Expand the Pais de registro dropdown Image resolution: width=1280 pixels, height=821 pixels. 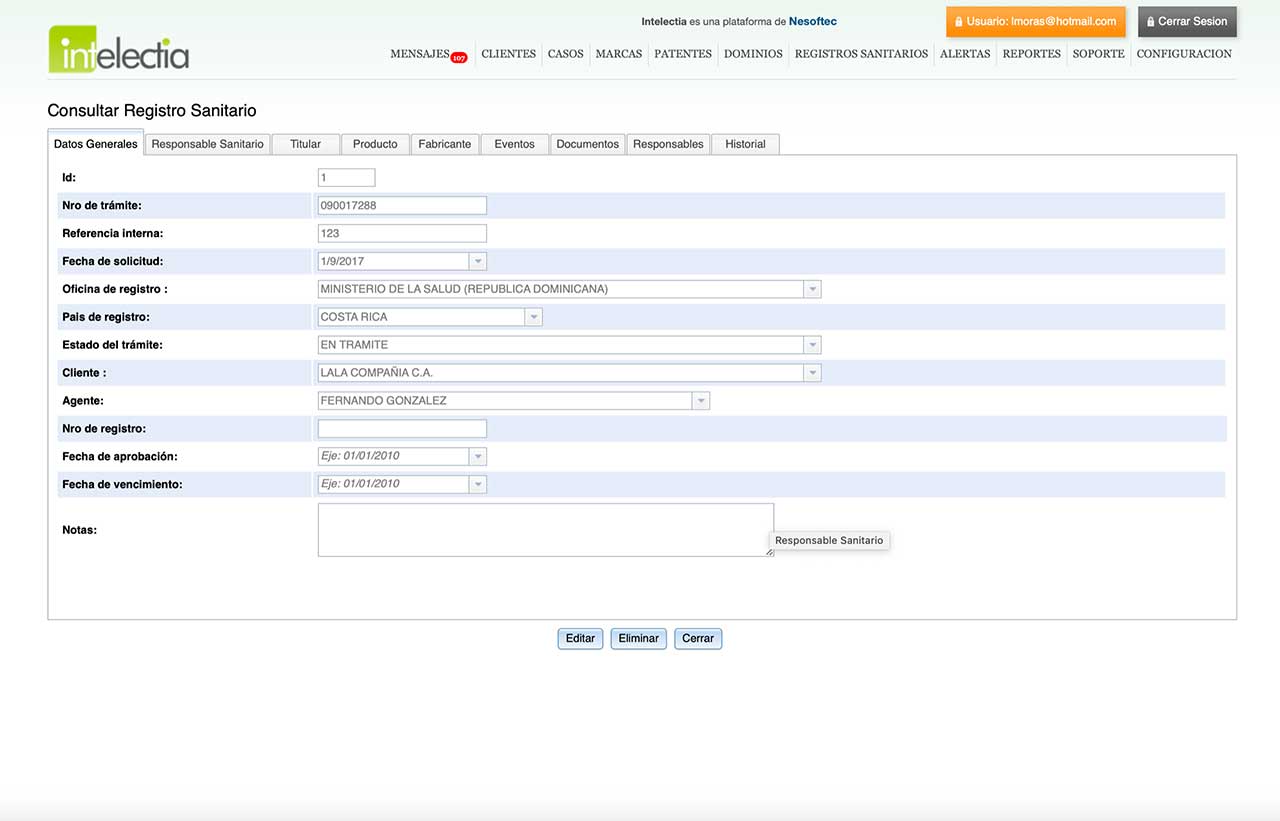coord(534,317)
